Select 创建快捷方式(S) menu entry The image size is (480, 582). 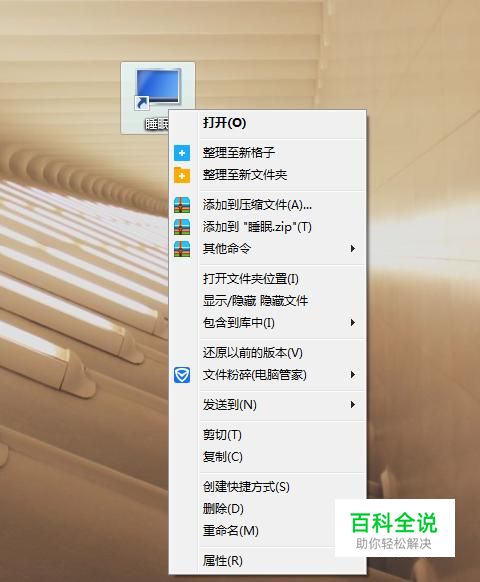267,487
